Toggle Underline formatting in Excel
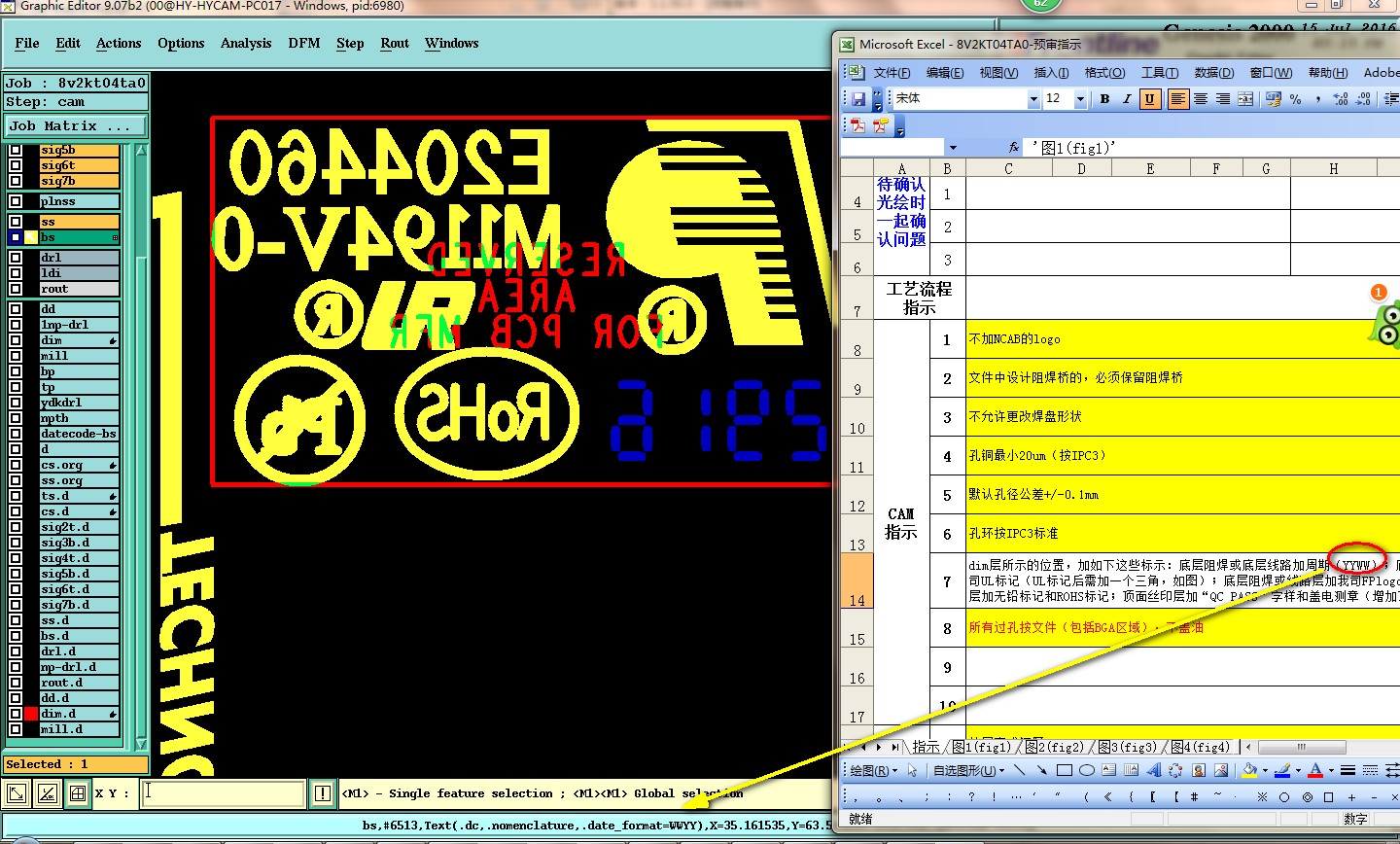Image resolution: width=1400 pixels, height=844 pixels. (x=1150, y=99)
